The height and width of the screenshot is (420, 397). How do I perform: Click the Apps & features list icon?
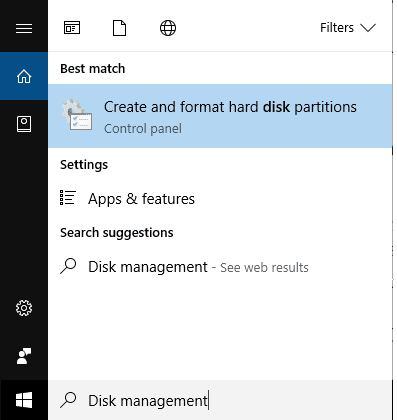pyautogui.click(x=68, y=197)
